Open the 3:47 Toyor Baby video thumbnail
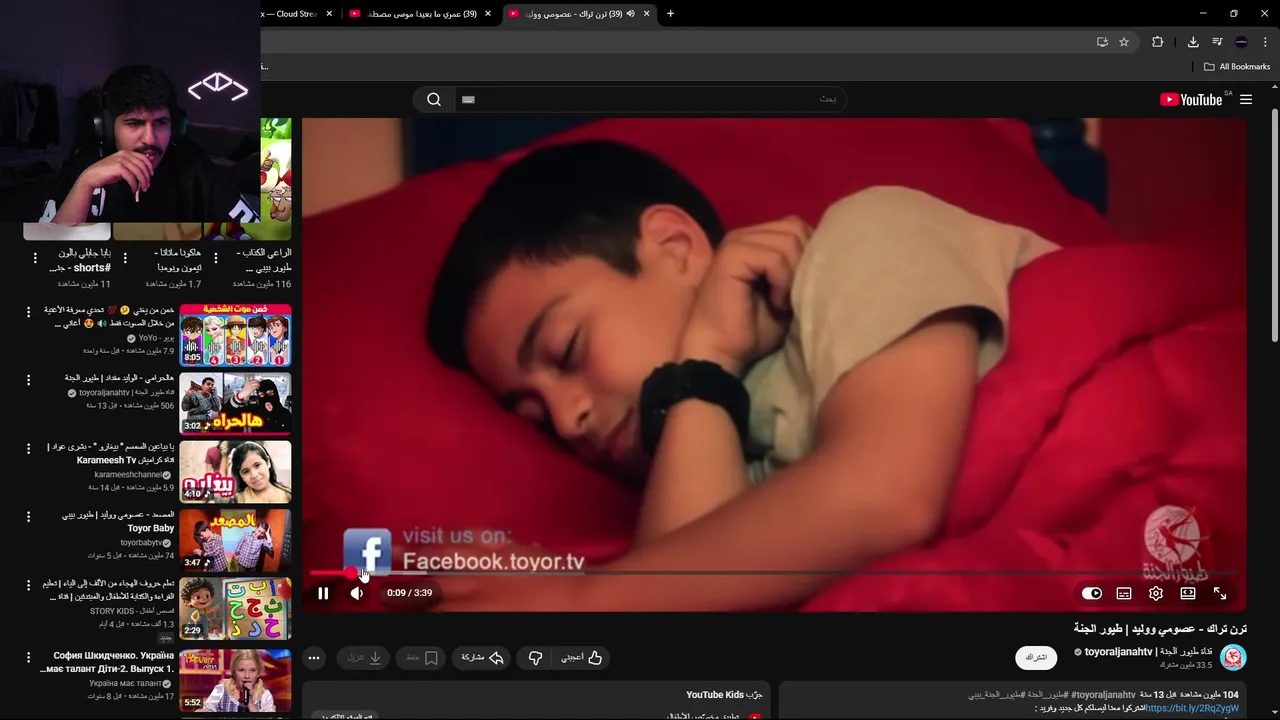This screenshot has width=1280, height=720. (x=235, y=539)
